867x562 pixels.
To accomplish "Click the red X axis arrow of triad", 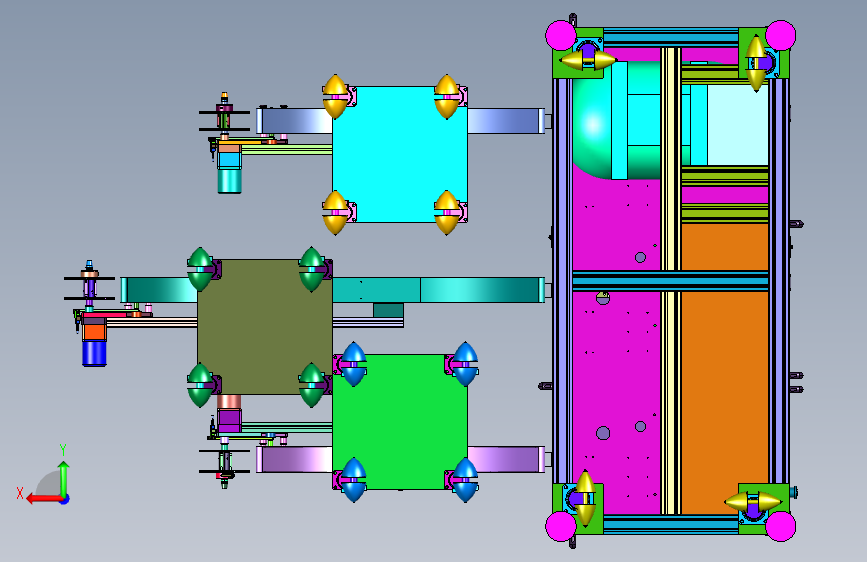I will coord(43,499).
